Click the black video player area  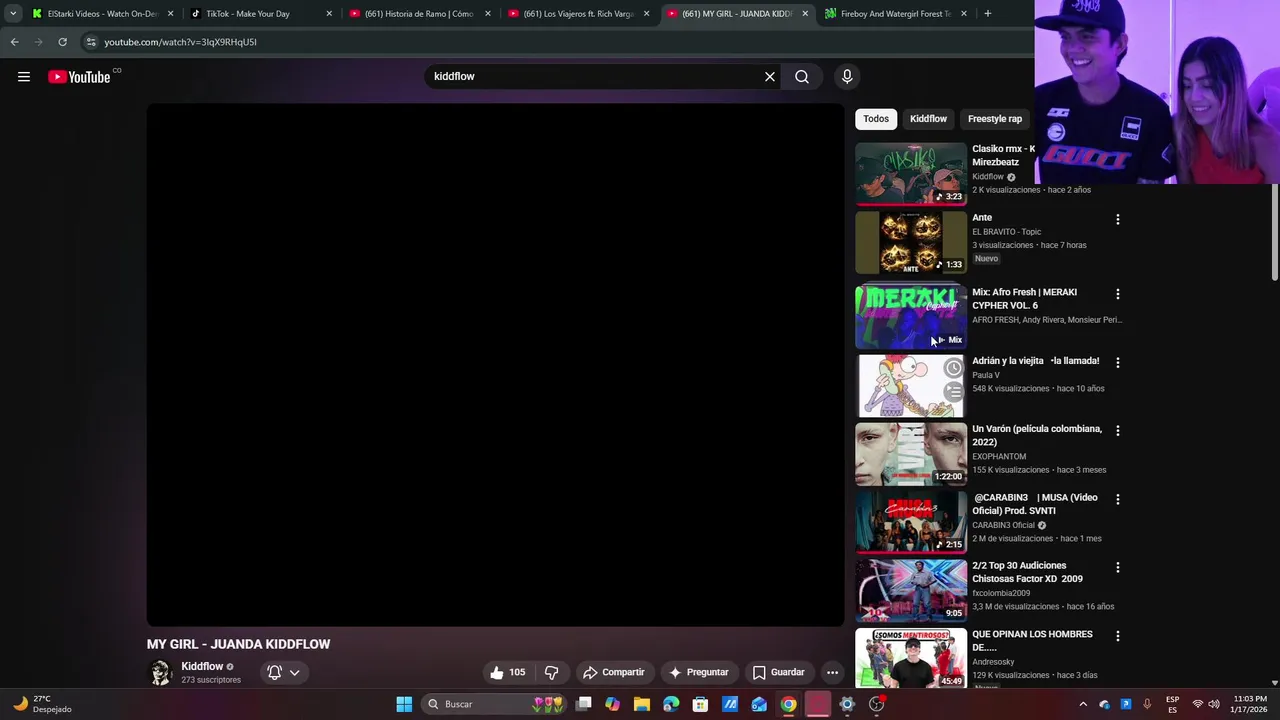[x=495, y=365]
